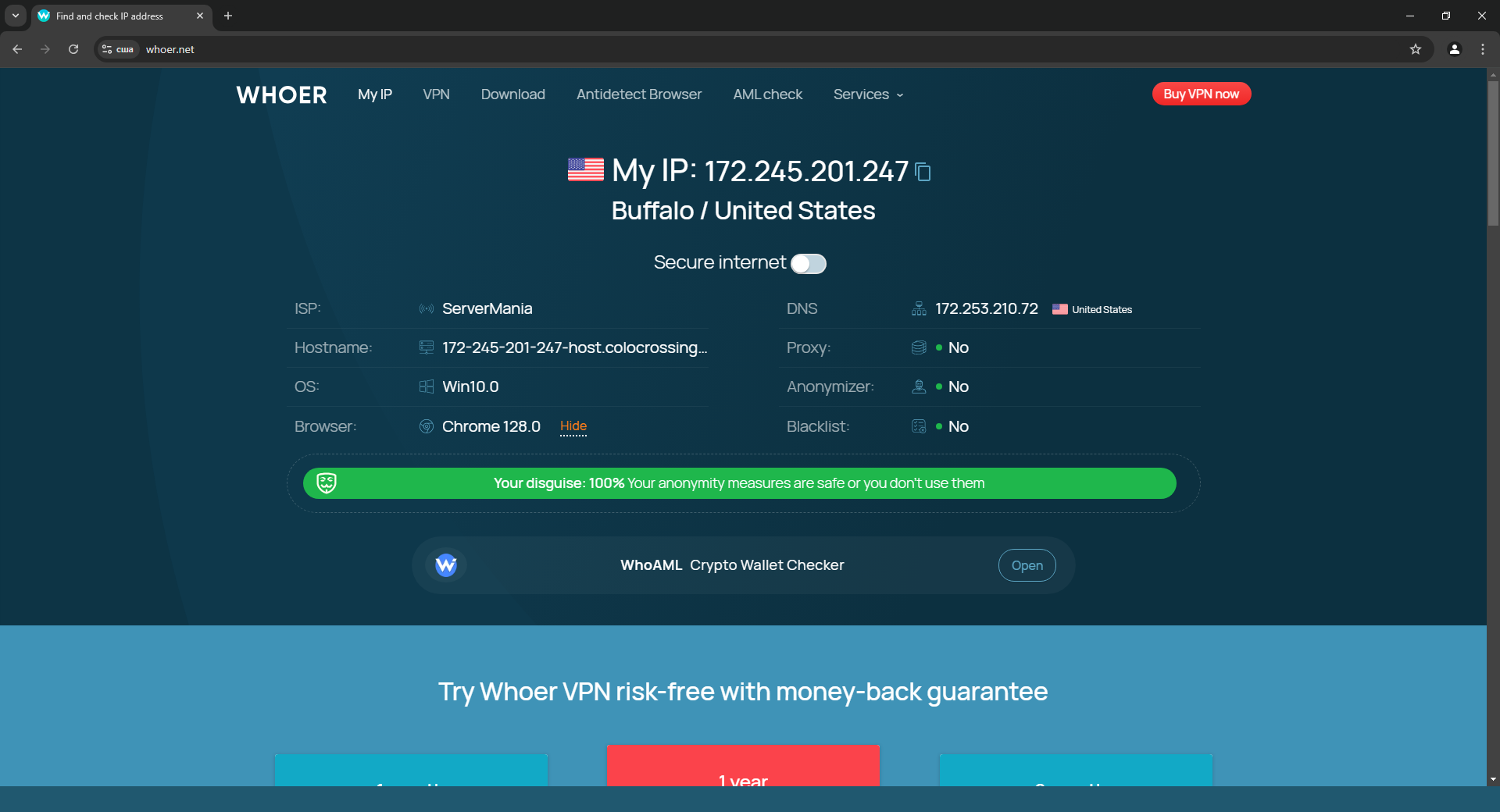Image resolution: width=1500 pixels, height=812 pixels.
Task: Click the Buy VPN now button
Action: (x=1201, y=94)
